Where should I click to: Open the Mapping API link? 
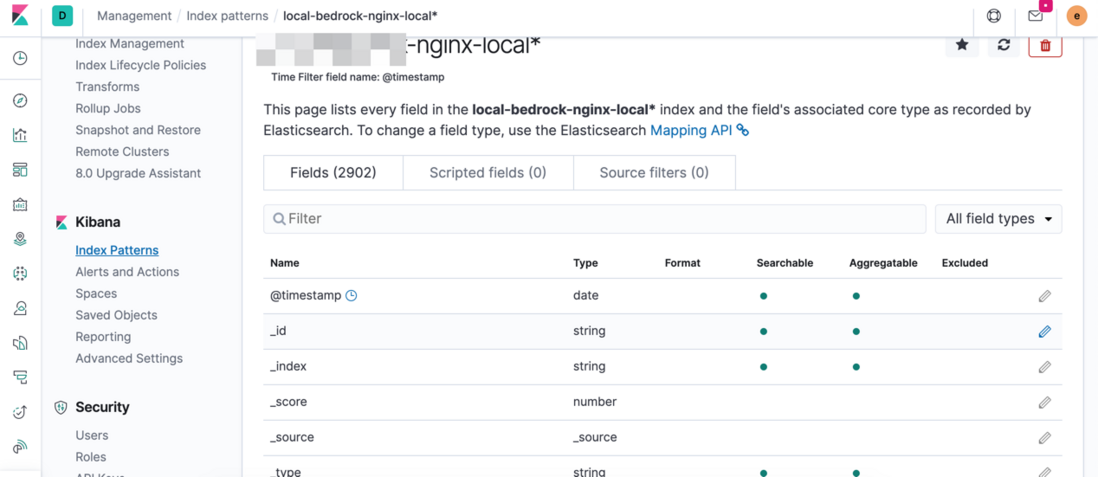(700, 130)
